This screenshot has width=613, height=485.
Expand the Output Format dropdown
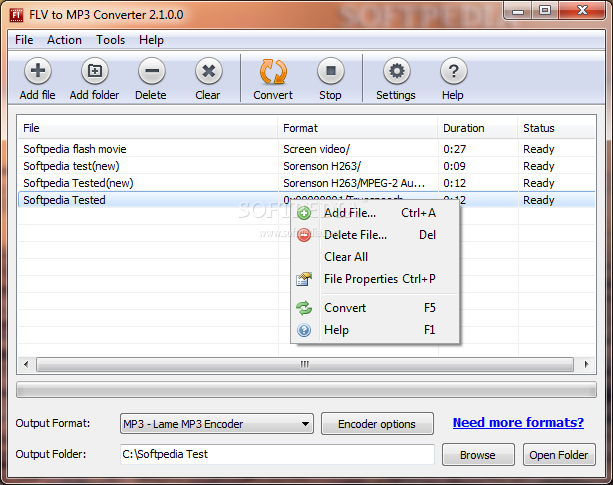(217, 424)
